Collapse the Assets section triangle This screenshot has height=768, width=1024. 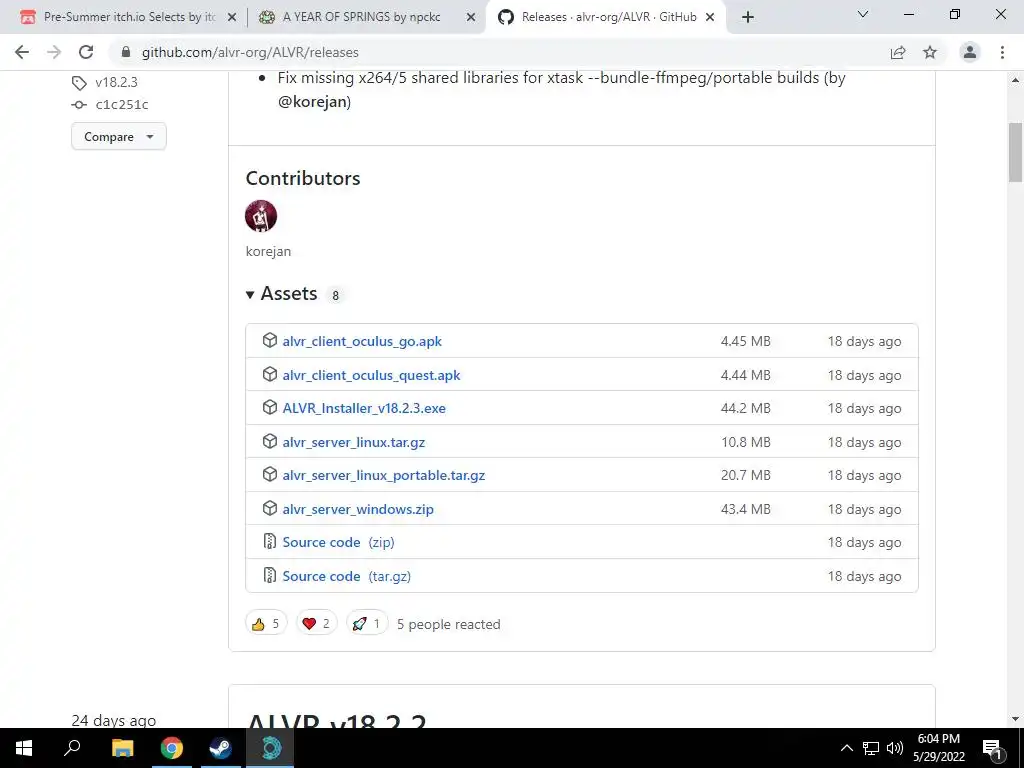(x=249, y=295)
